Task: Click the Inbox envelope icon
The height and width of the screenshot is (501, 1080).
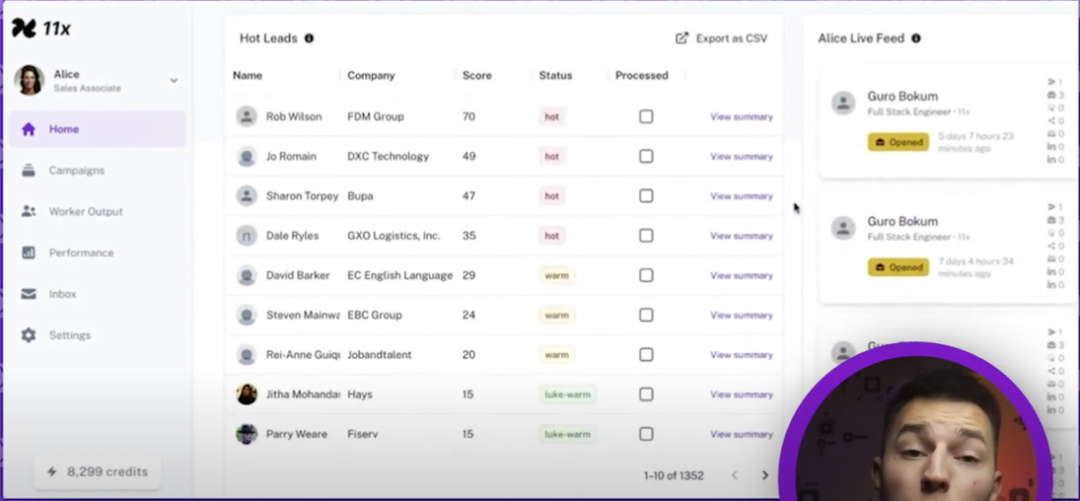Action: click(x=28, y=294)
